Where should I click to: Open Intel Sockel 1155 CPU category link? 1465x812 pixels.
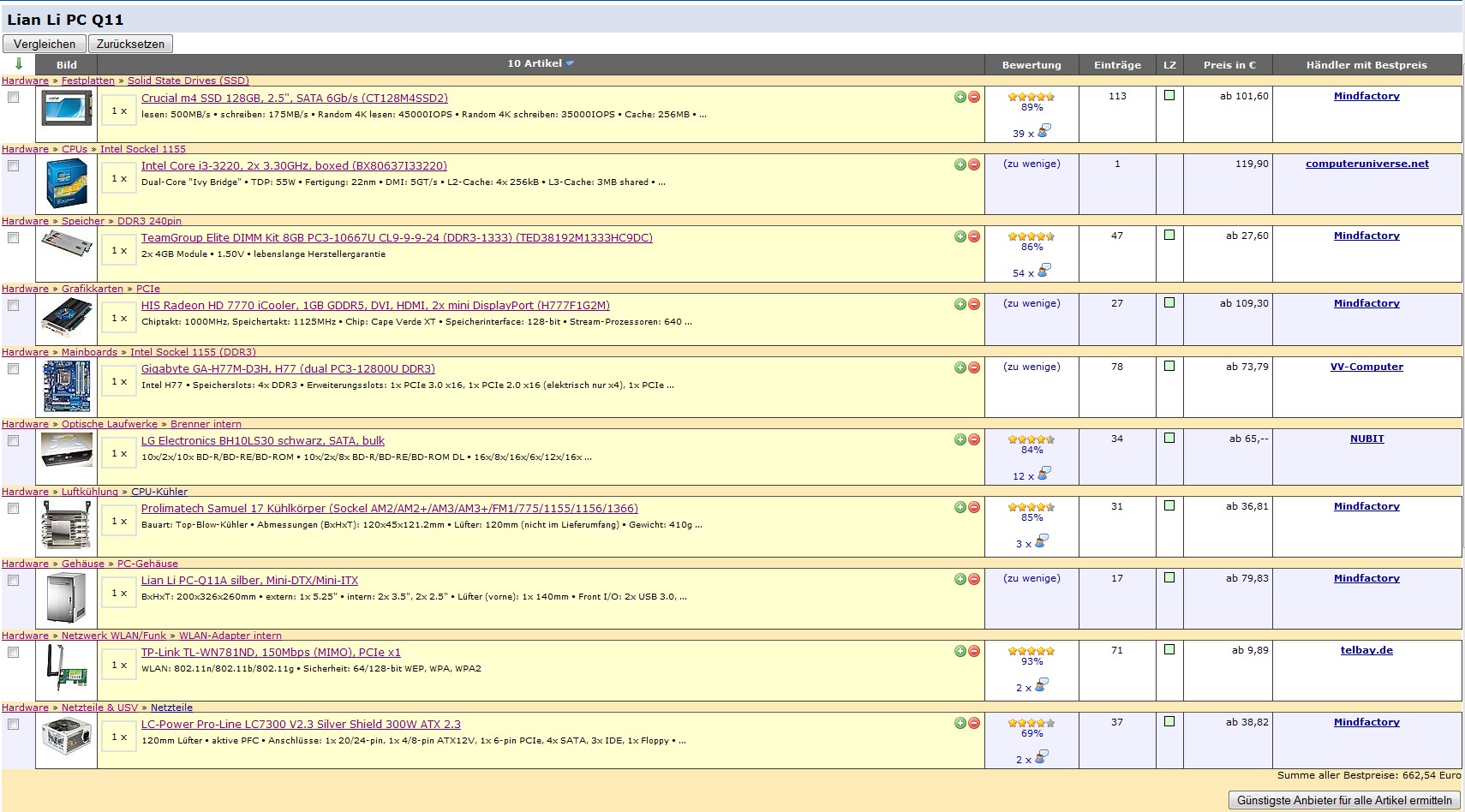tap(143, 149)
